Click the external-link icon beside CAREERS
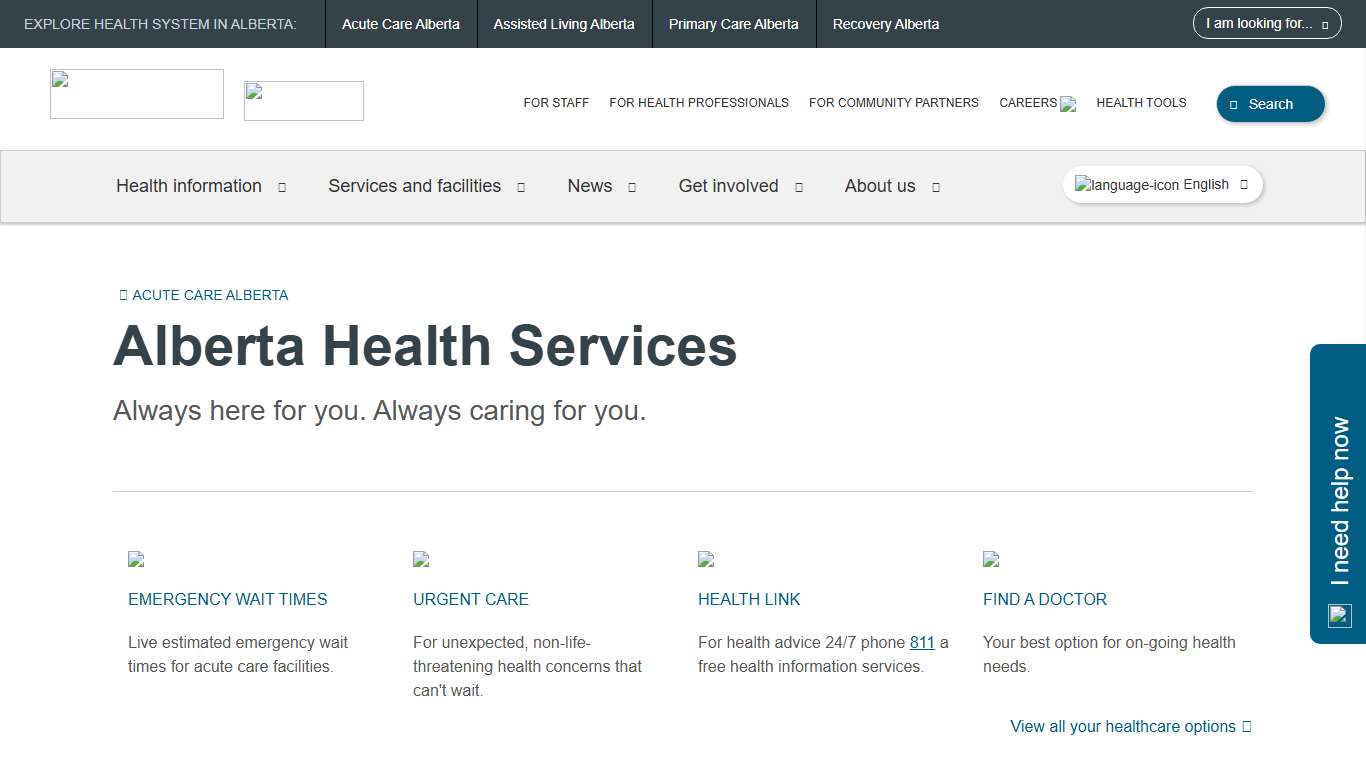The image size is (1366, 768). [1066, 103]
